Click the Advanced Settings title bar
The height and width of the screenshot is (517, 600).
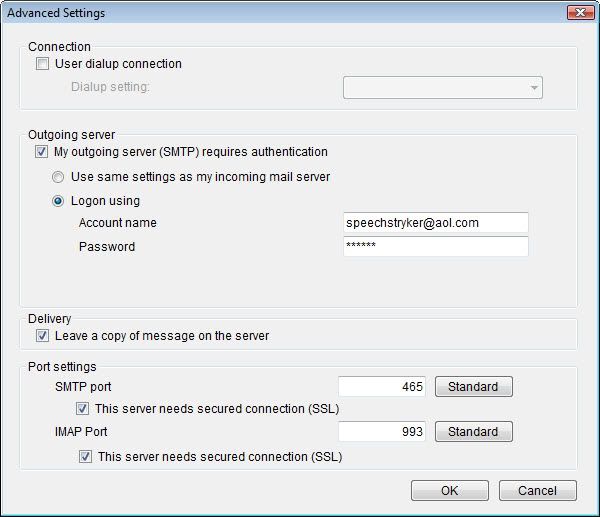click(x=283, y=13)
